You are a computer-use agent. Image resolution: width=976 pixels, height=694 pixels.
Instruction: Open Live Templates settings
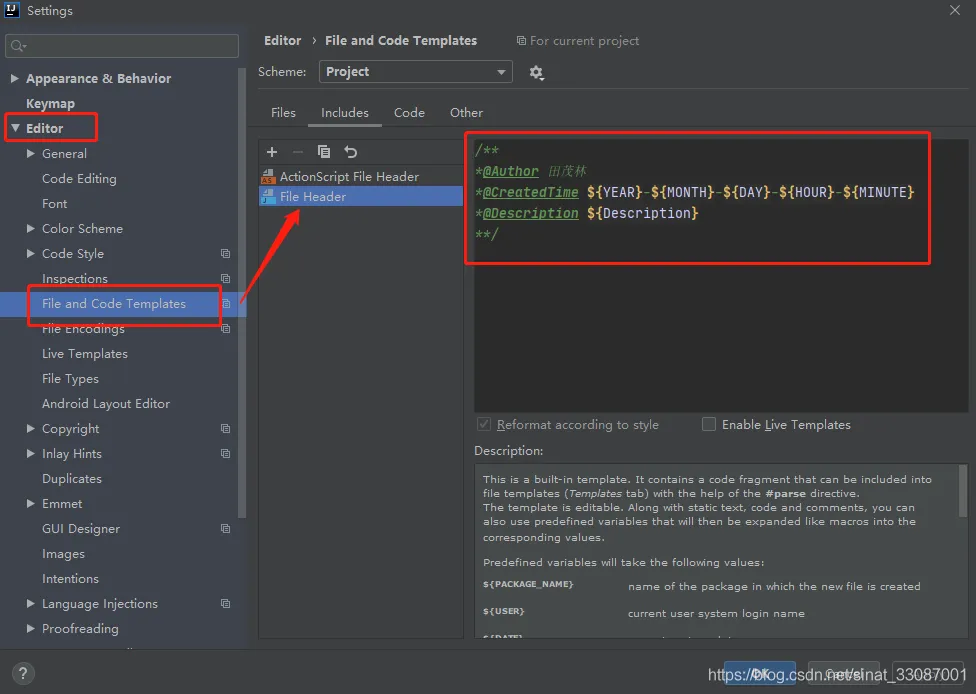point(85,354)
